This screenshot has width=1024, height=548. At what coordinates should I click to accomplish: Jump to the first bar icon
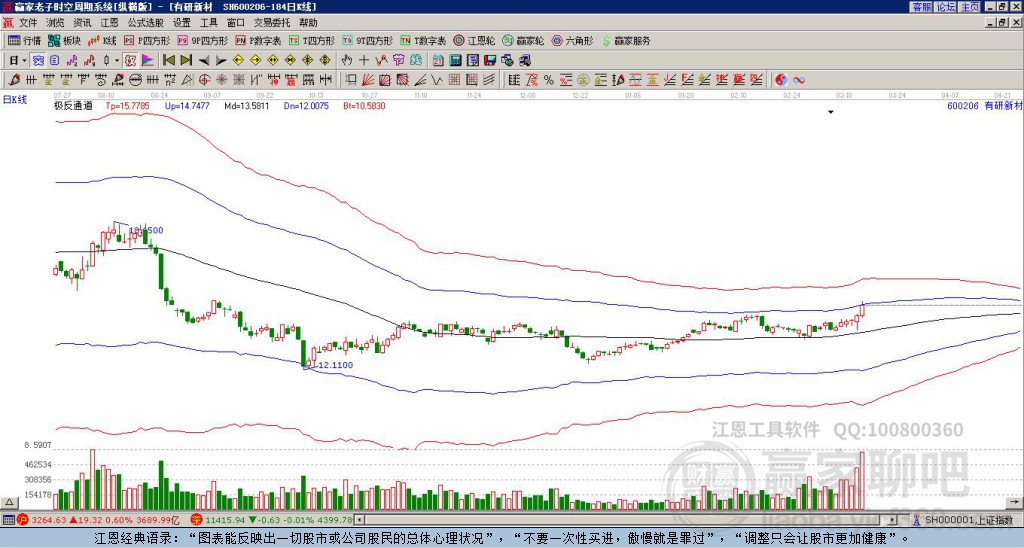[x=168, y=60]
